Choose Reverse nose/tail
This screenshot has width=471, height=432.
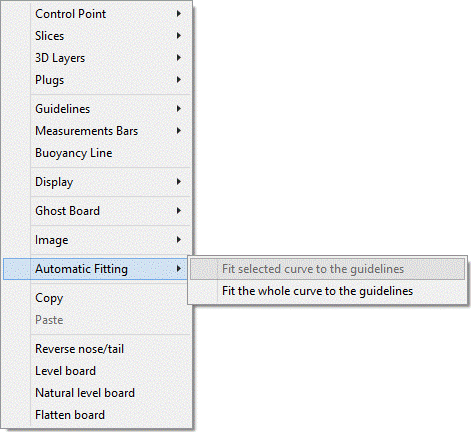(97, 349)
